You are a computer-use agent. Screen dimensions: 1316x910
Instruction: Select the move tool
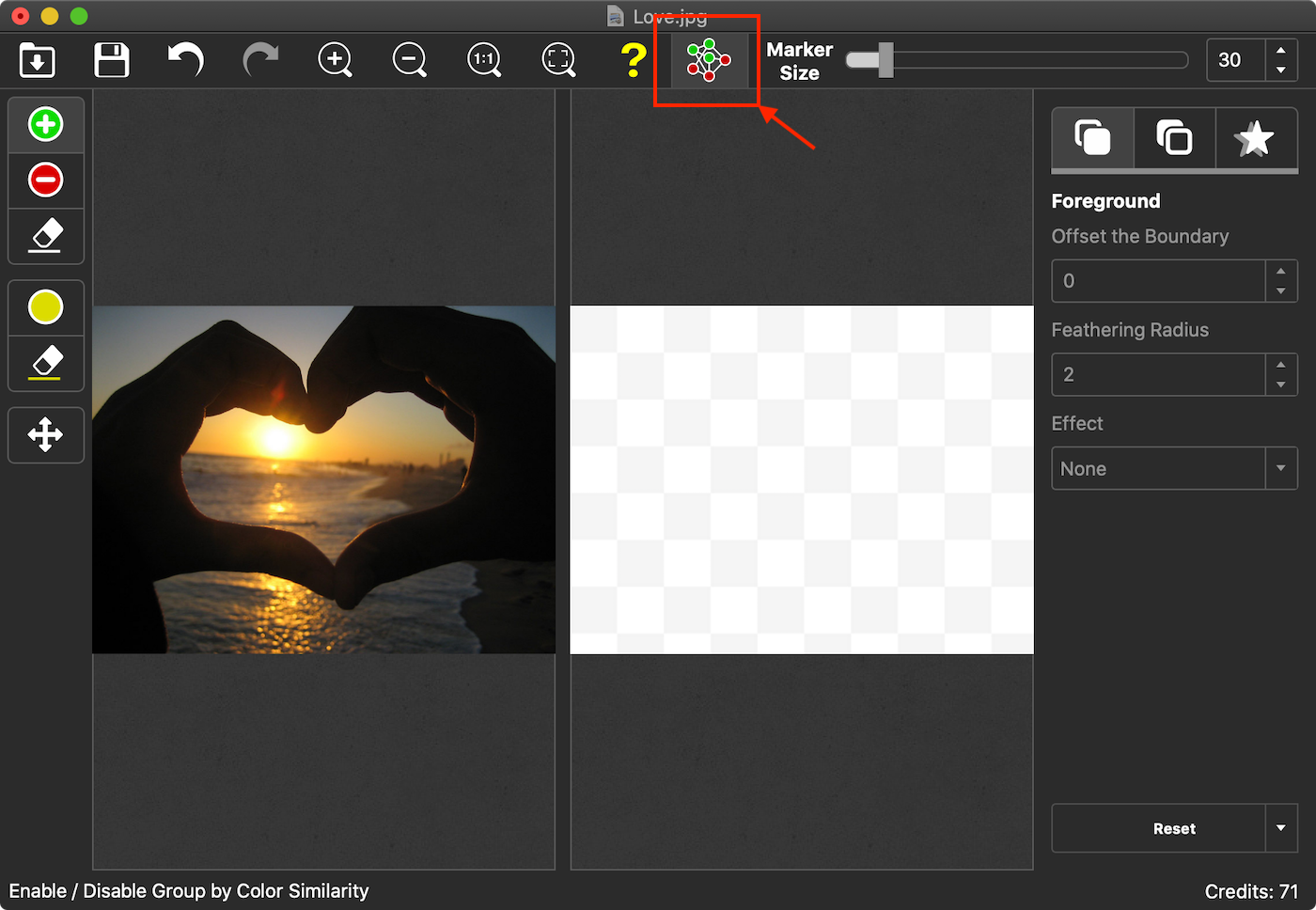click(x=46, y=434)
